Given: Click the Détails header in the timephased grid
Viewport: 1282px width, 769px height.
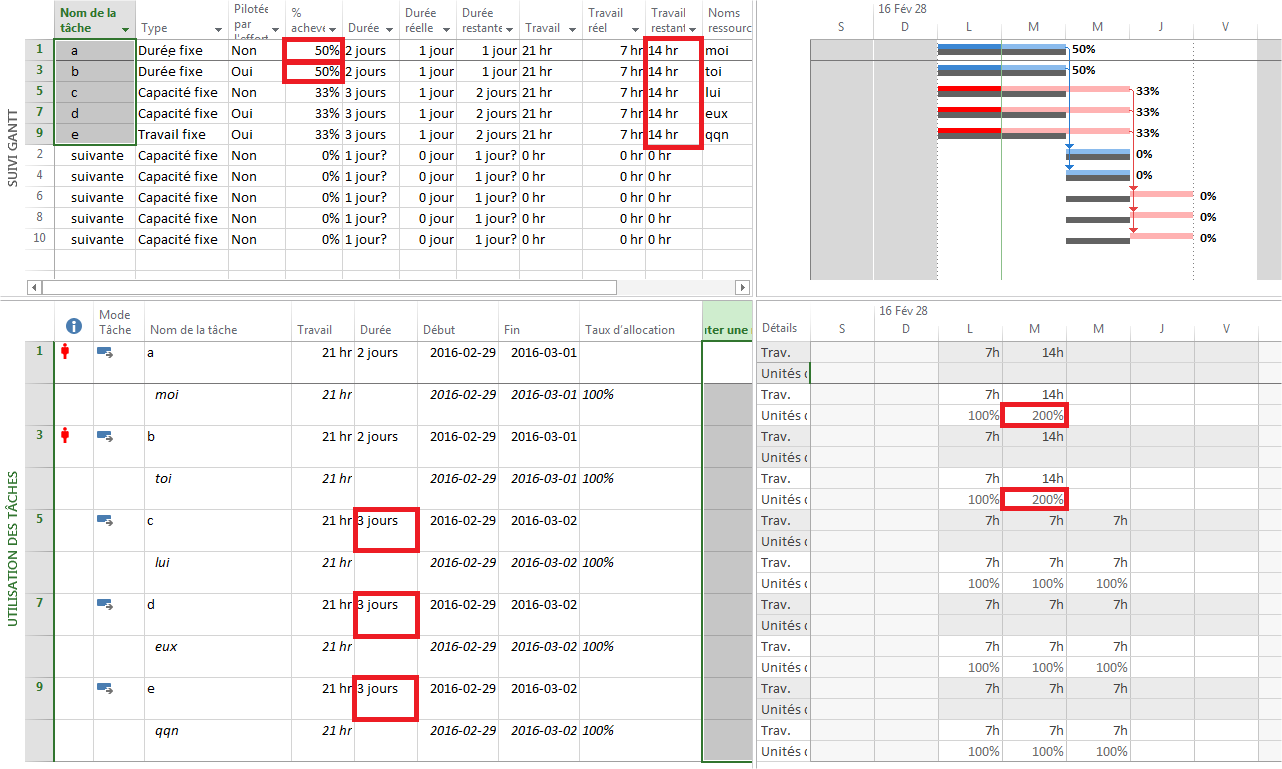Looking at the screenshot, I should tap(780, 328).
